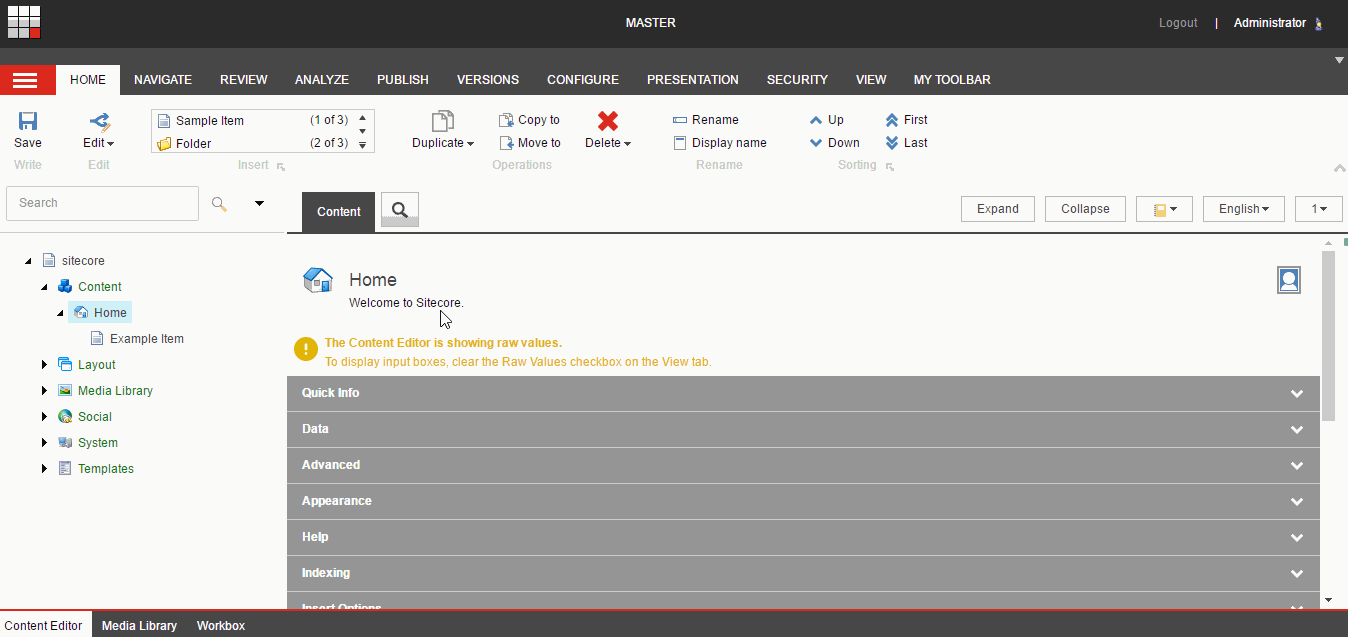The image size is (1348, 637).
Task: Click the Save icon in ribbon
Action: click(x=28, y=121)
